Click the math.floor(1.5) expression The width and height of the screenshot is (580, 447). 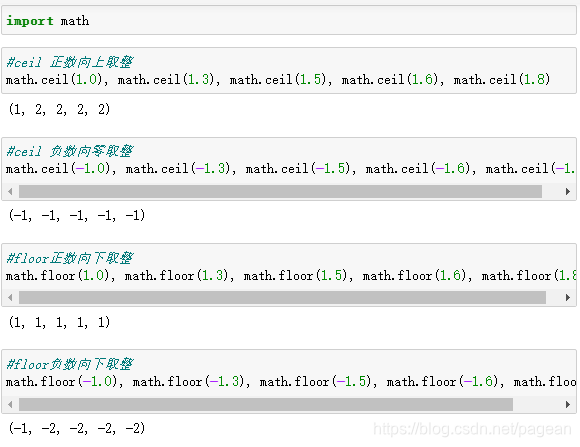click(x=296, y=276)
